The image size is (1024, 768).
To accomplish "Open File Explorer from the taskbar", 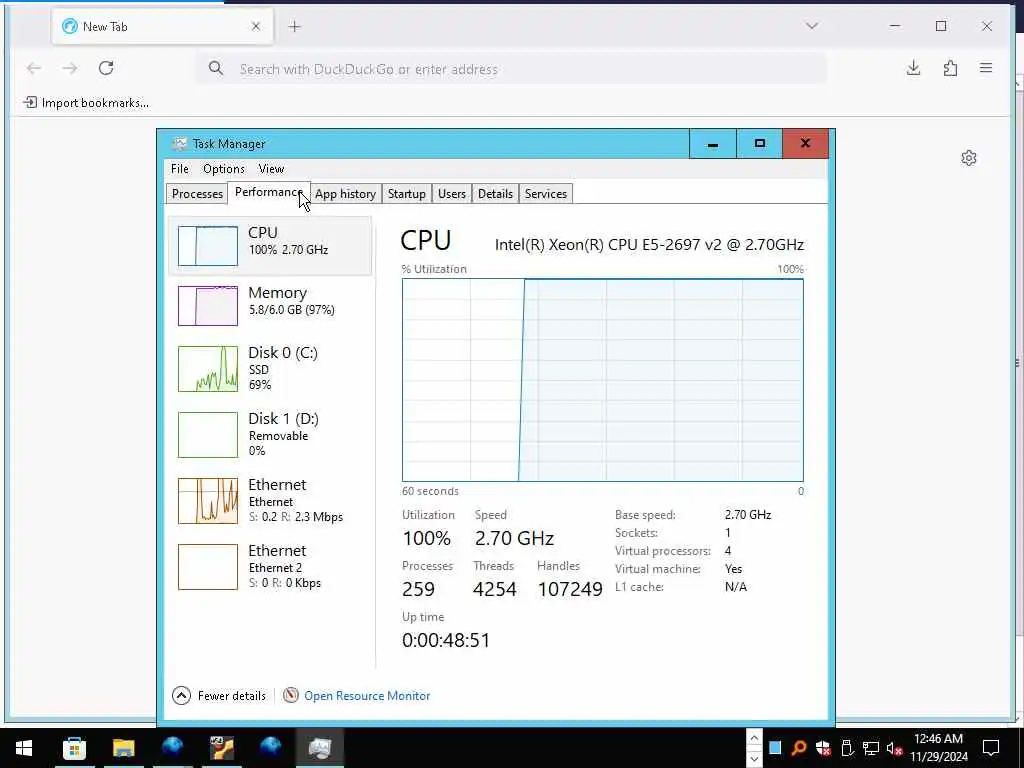I will point(123,748).
